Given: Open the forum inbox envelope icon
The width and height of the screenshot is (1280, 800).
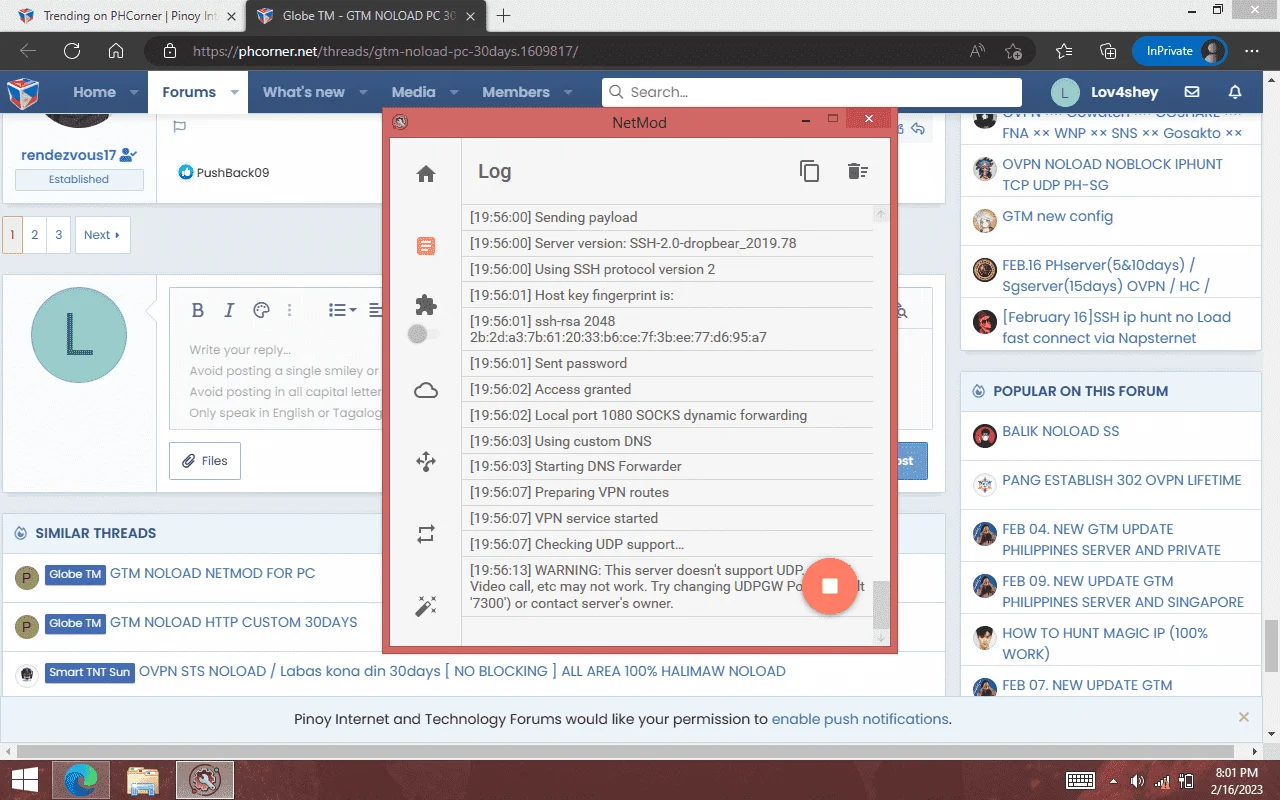Looking at the screenshot, I should (1192, 92).
